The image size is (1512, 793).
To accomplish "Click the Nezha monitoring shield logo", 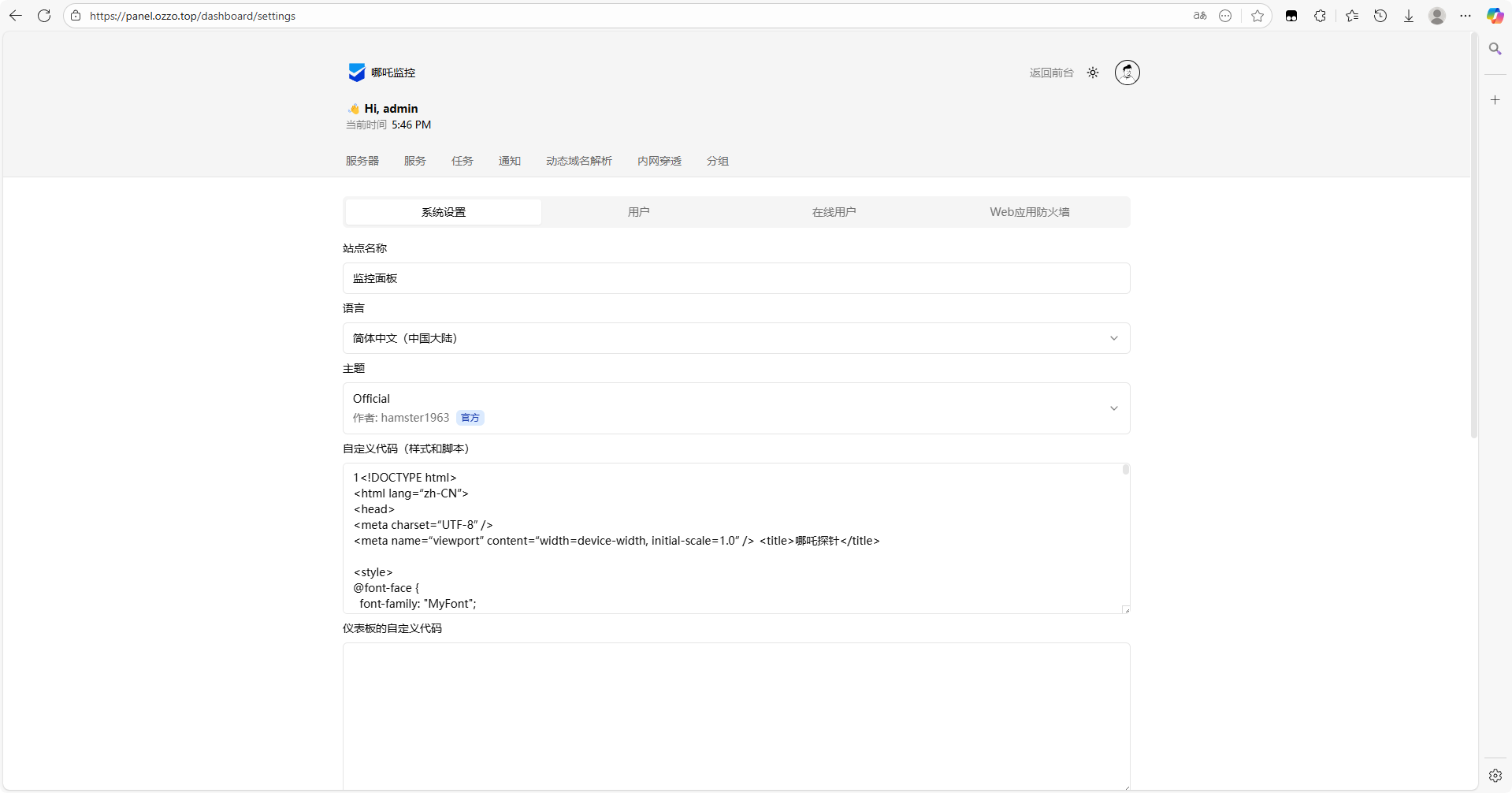I will pyautogui.click(x=356, y=73).
